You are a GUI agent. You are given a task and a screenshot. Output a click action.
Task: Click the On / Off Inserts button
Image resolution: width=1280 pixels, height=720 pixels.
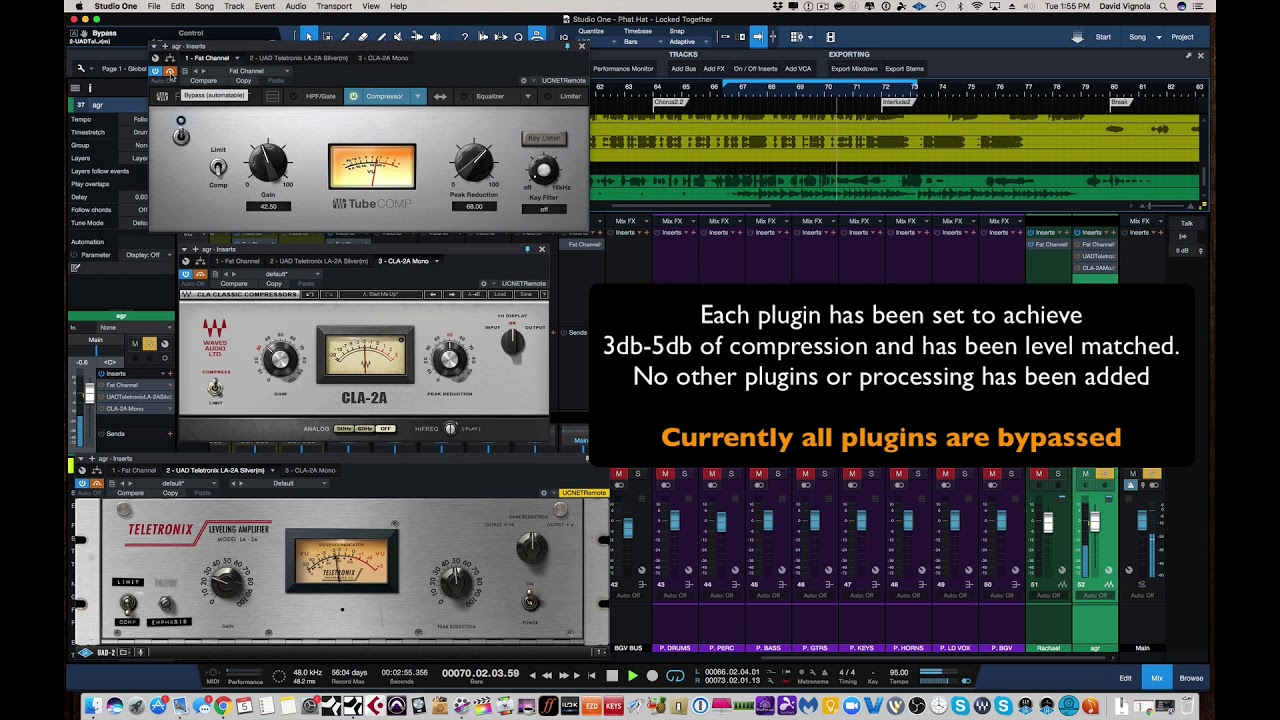pos(755,69)
